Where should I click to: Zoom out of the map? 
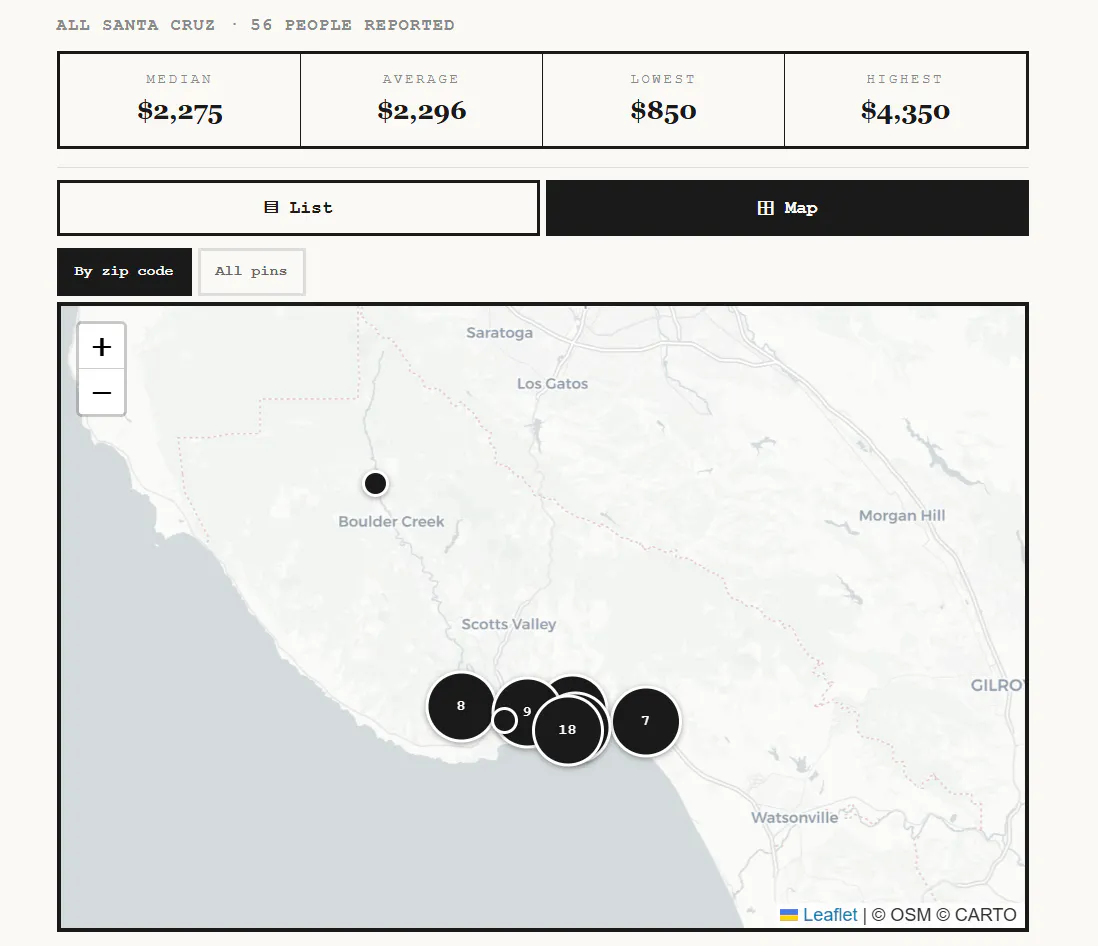click(102, 392)
